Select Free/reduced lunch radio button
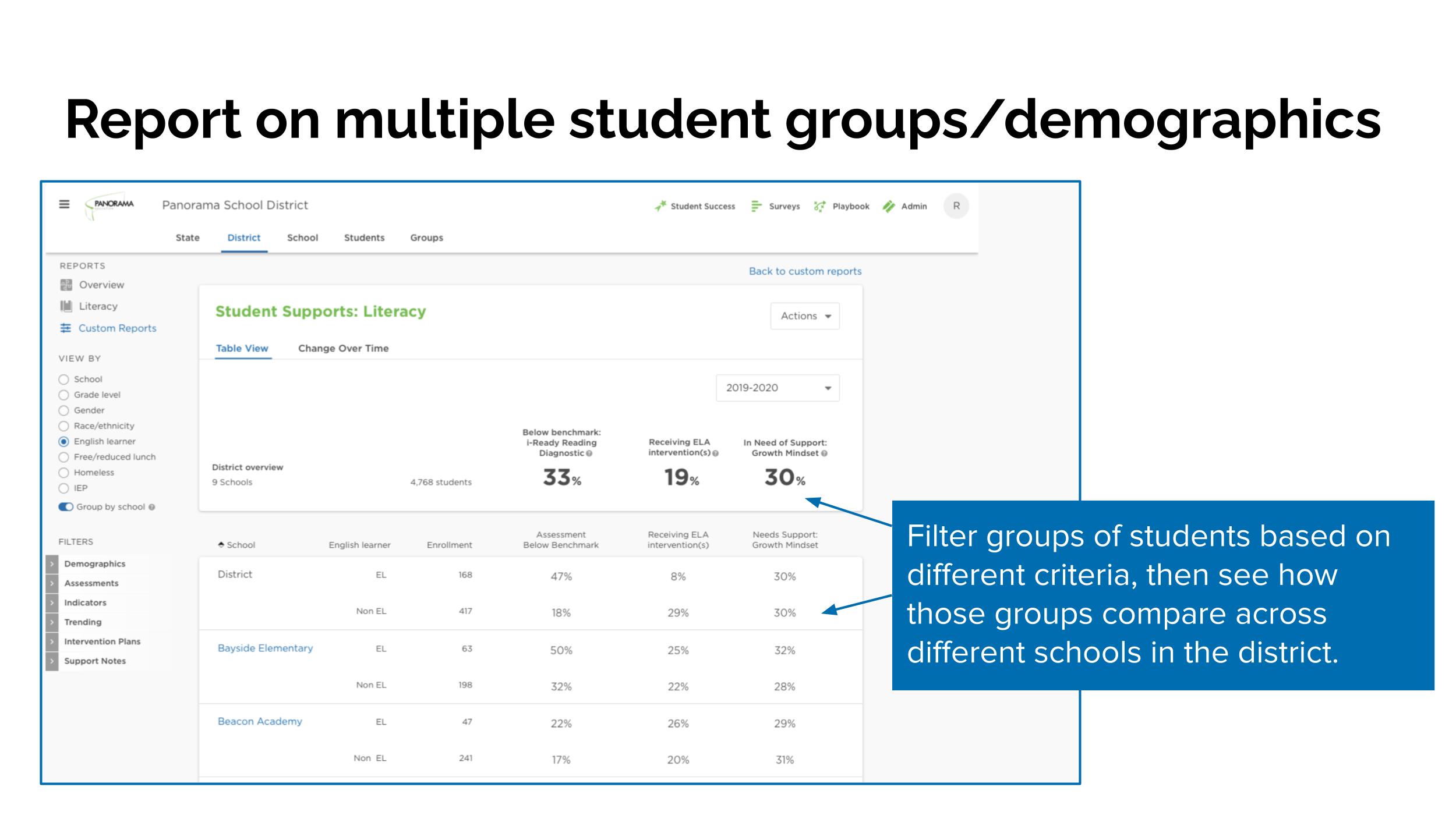The width and height of the screenshot is (1456, 819). (x=64, y=458)
